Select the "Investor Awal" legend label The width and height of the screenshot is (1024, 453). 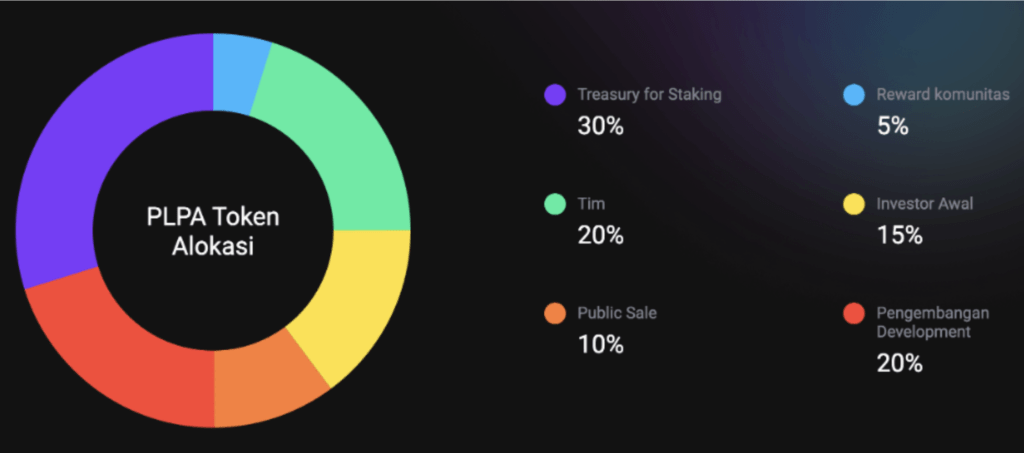(925, 204)
